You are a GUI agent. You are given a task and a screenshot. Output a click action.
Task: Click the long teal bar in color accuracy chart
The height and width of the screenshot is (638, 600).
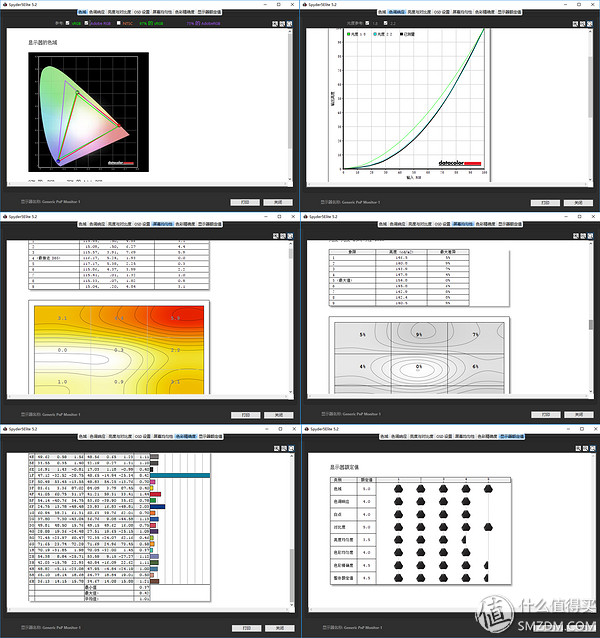pos(180,475)
